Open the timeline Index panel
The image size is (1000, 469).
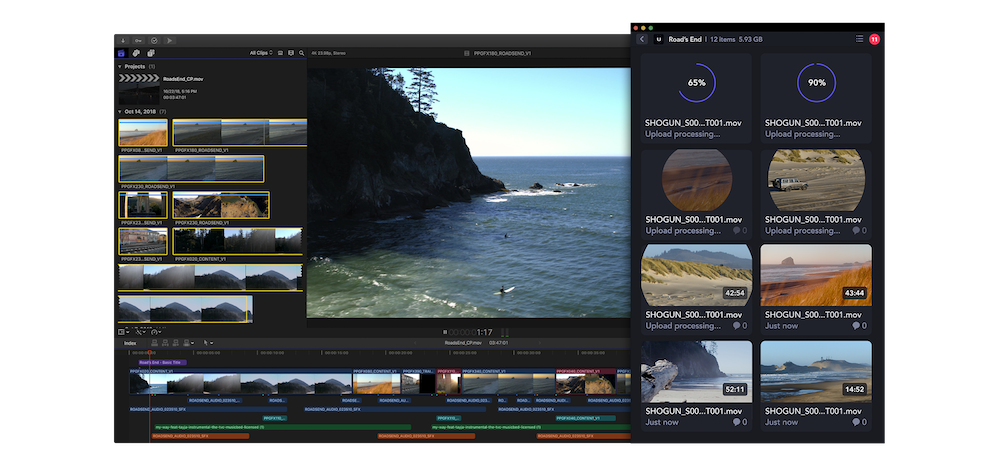pyautogui.click(x=130, y=343)
